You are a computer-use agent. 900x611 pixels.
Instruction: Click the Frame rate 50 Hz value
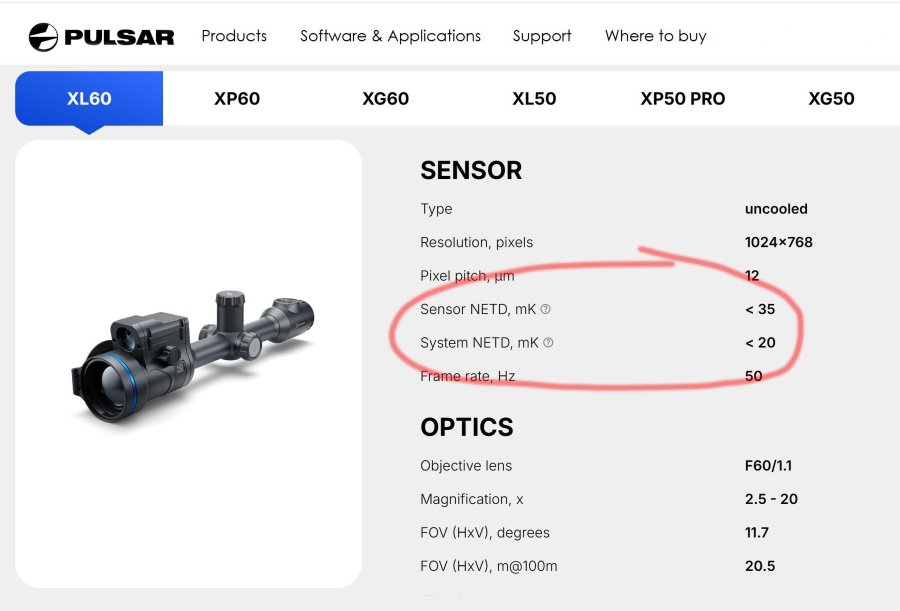753,376
